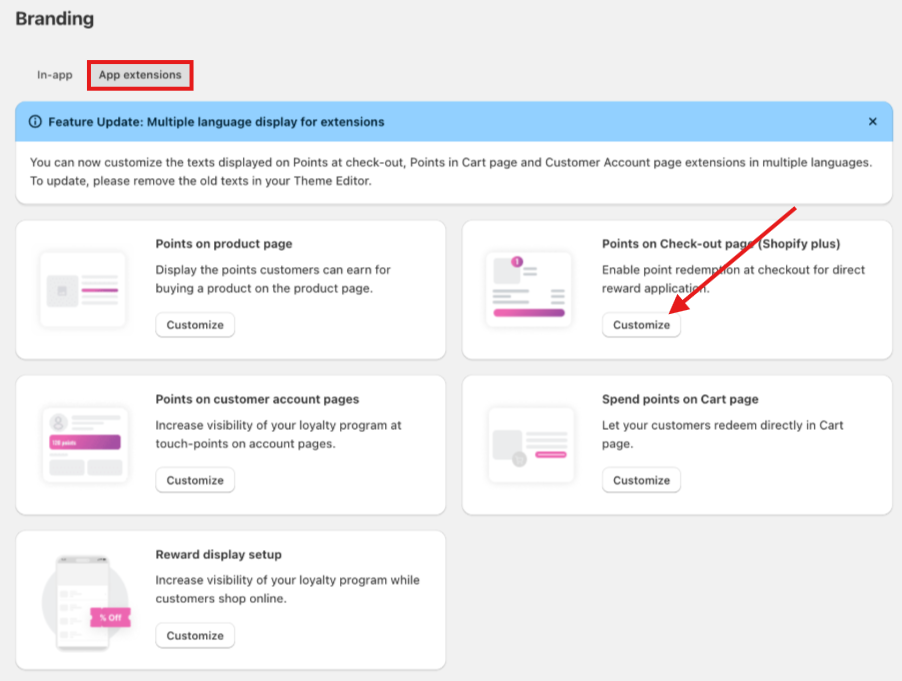The width and height of the screenshot is (902, 681).
Task: Click the customer account pages illustration
Action: (x=84, y=444)
